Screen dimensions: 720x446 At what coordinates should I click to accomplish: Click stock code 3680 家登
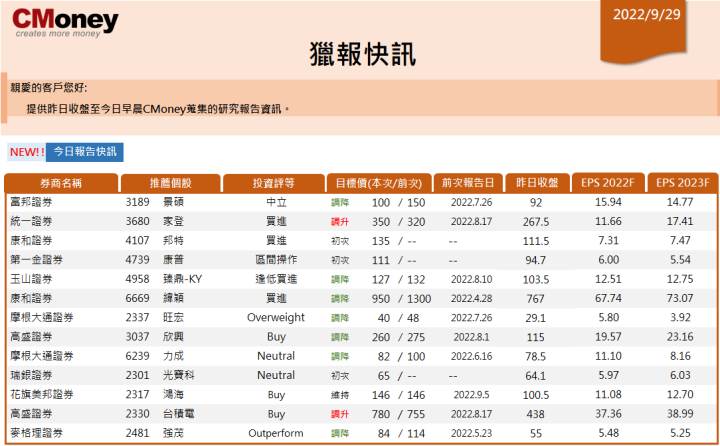(x=155, y=221)
